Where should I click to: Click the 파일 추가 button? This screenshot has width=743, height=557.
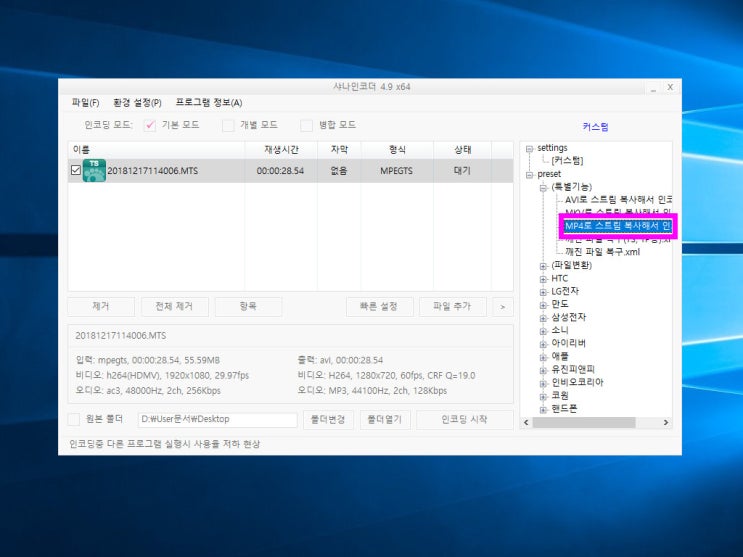pyautogui.click(x=453, y=306)
